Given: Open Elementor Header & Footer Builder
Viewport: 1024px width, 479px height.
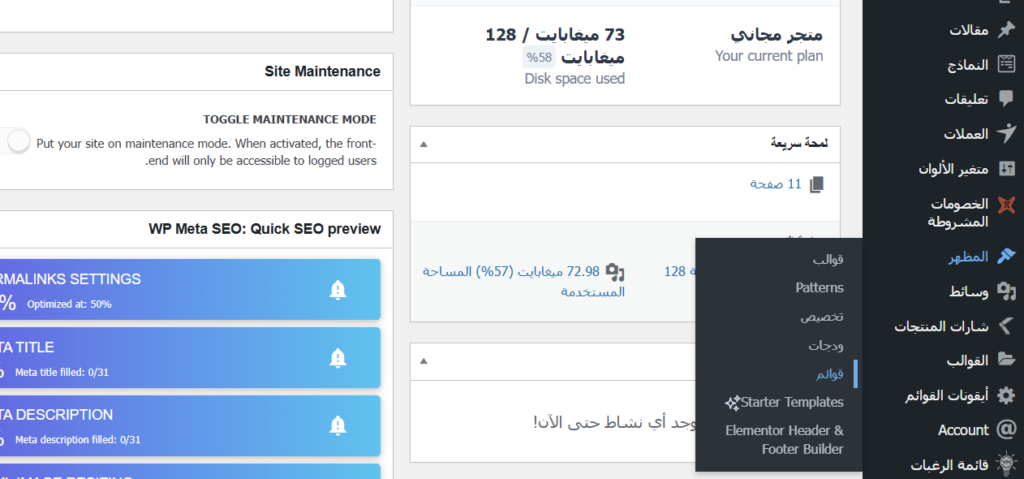Looking at the screenshot, I should [x=784, y=440].
